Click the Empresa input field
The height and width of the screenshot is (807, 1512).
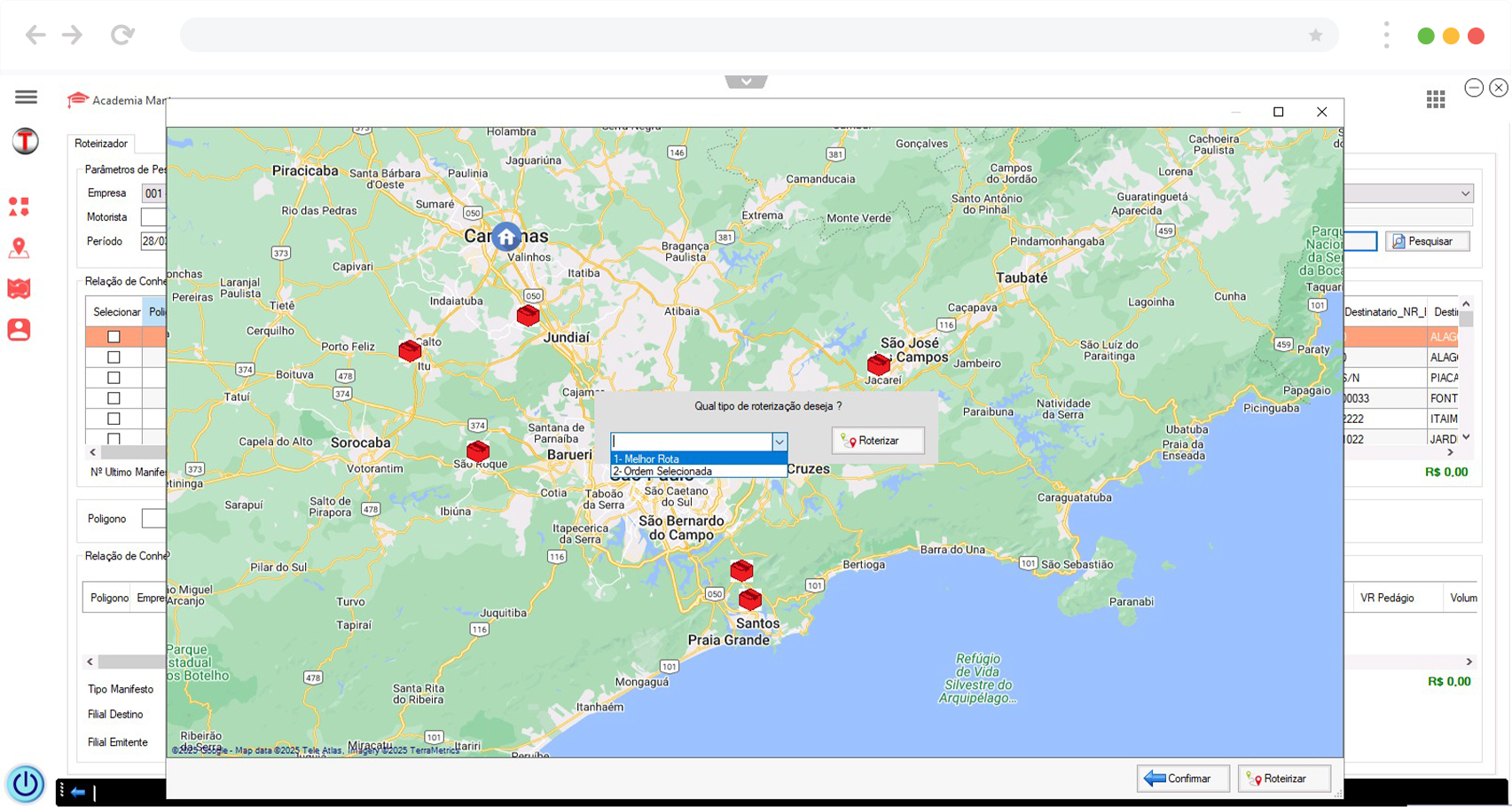(x=153, y=193)
